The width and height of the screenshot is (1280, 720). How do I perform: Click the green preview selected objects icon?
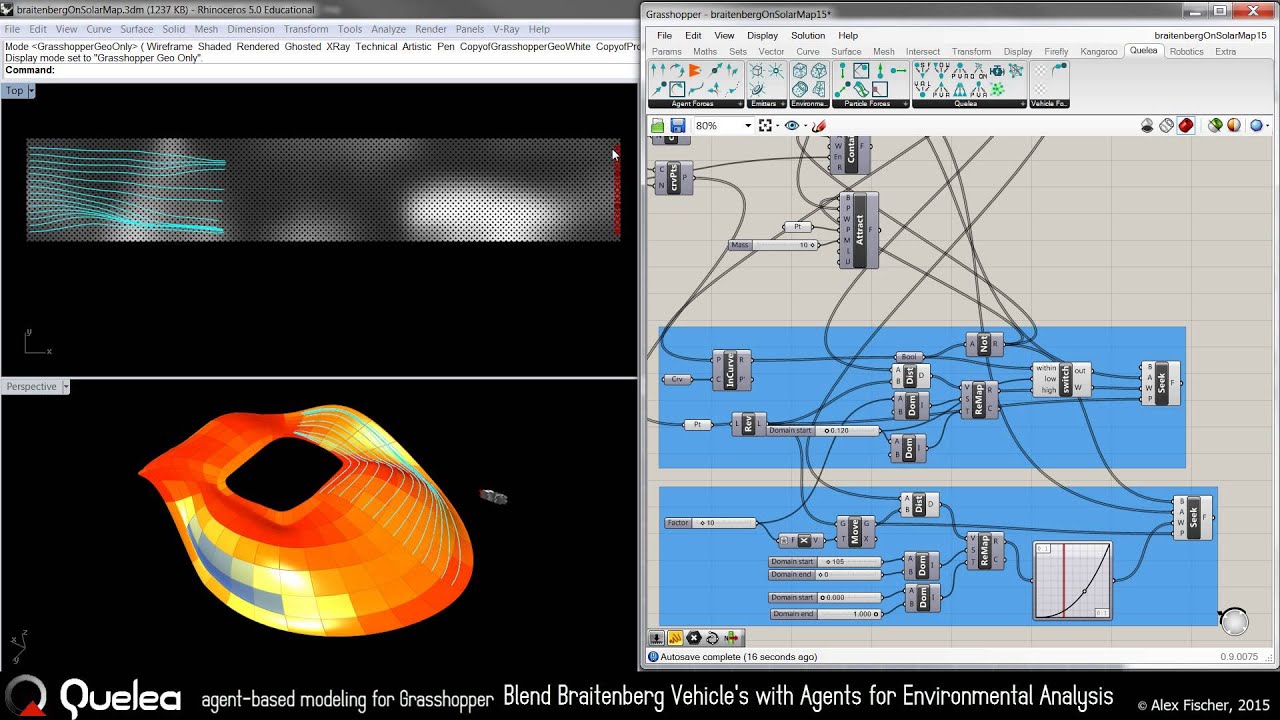coord(1215,126)
